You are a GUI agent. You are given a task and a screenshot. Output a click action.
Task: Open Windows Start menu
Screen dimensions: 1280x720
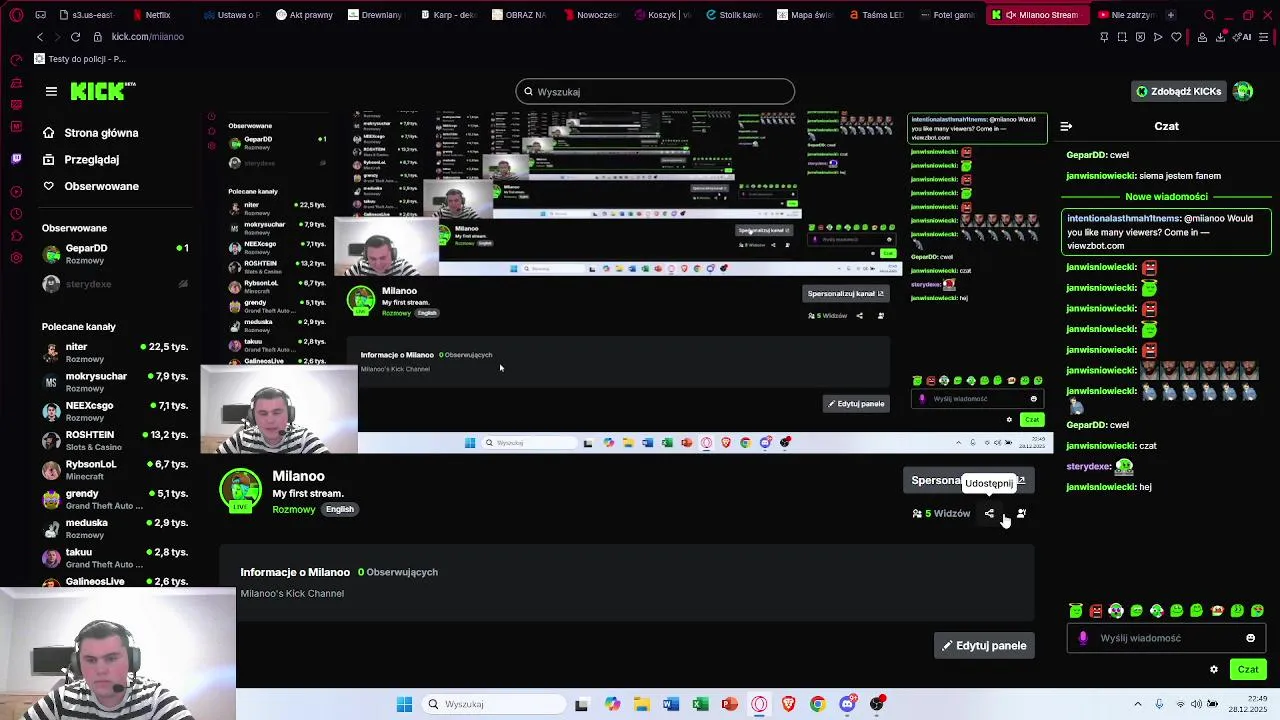pos(404,704)
